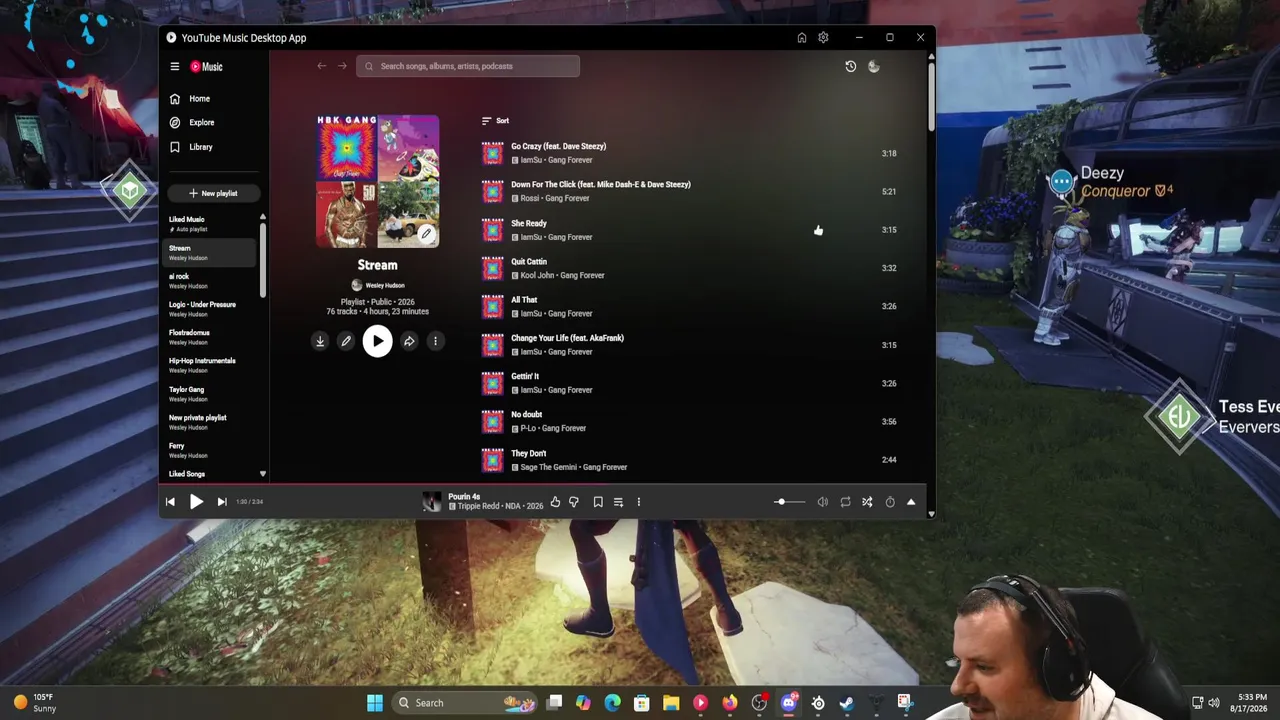The width and height of the screenshot is (1280, 720).
Task: Click 'They Don't' track title
Action: (x=528, y=454)
